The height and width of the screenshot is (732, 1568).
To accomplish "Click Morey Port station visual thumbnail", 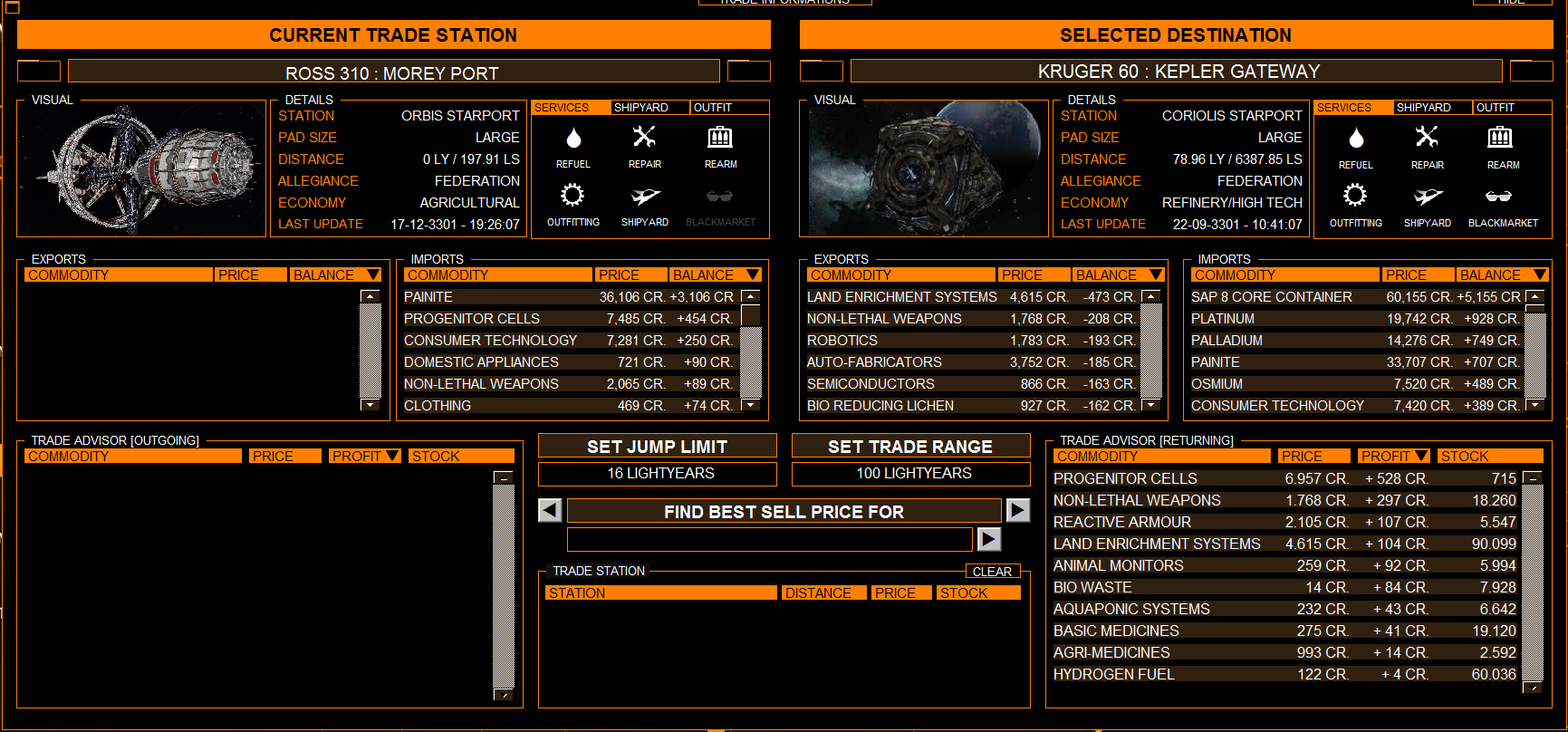I will click(141, 169).
